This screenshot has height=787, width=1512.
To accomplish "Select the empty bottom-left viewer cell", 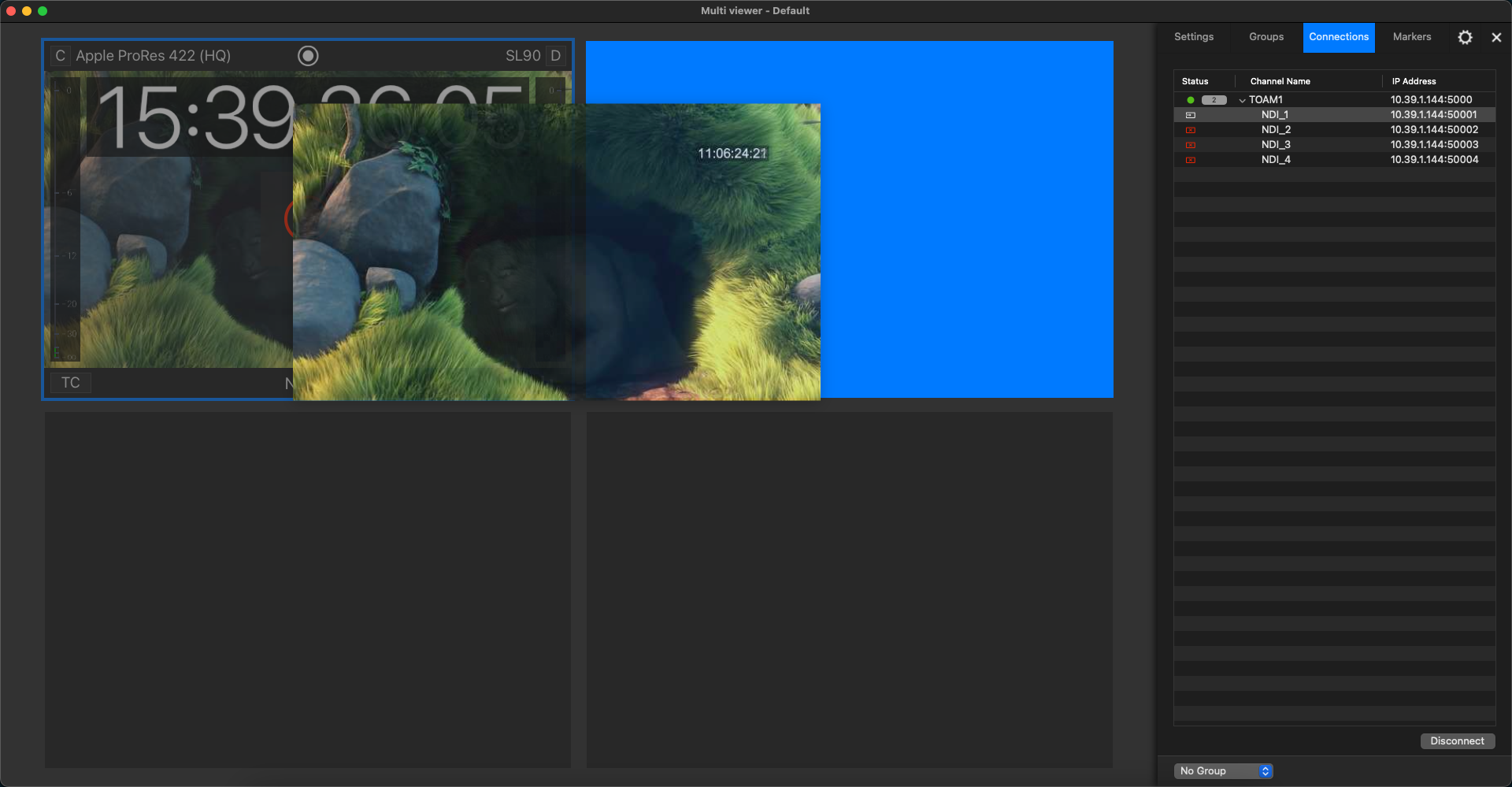I will point(308,589).
